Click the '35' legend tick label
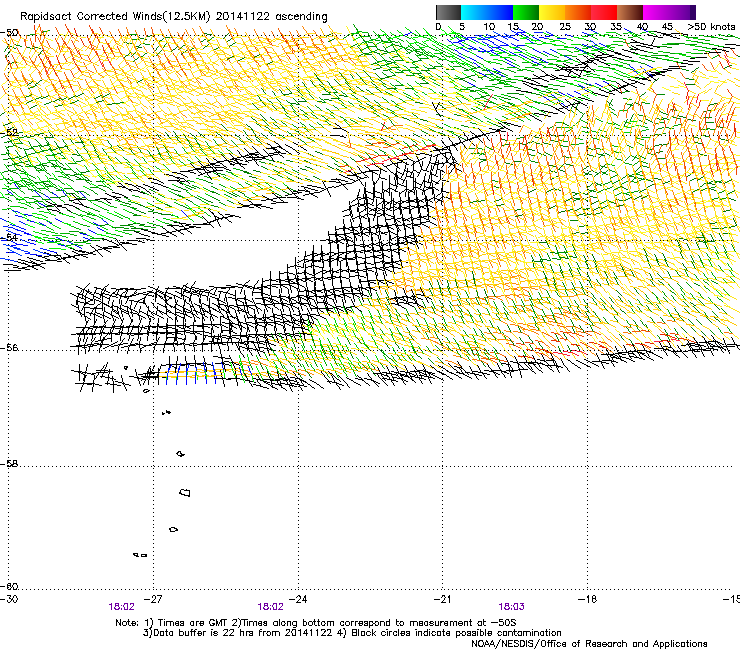This screenshot has width=740, height=650. [x=616, y=27]
